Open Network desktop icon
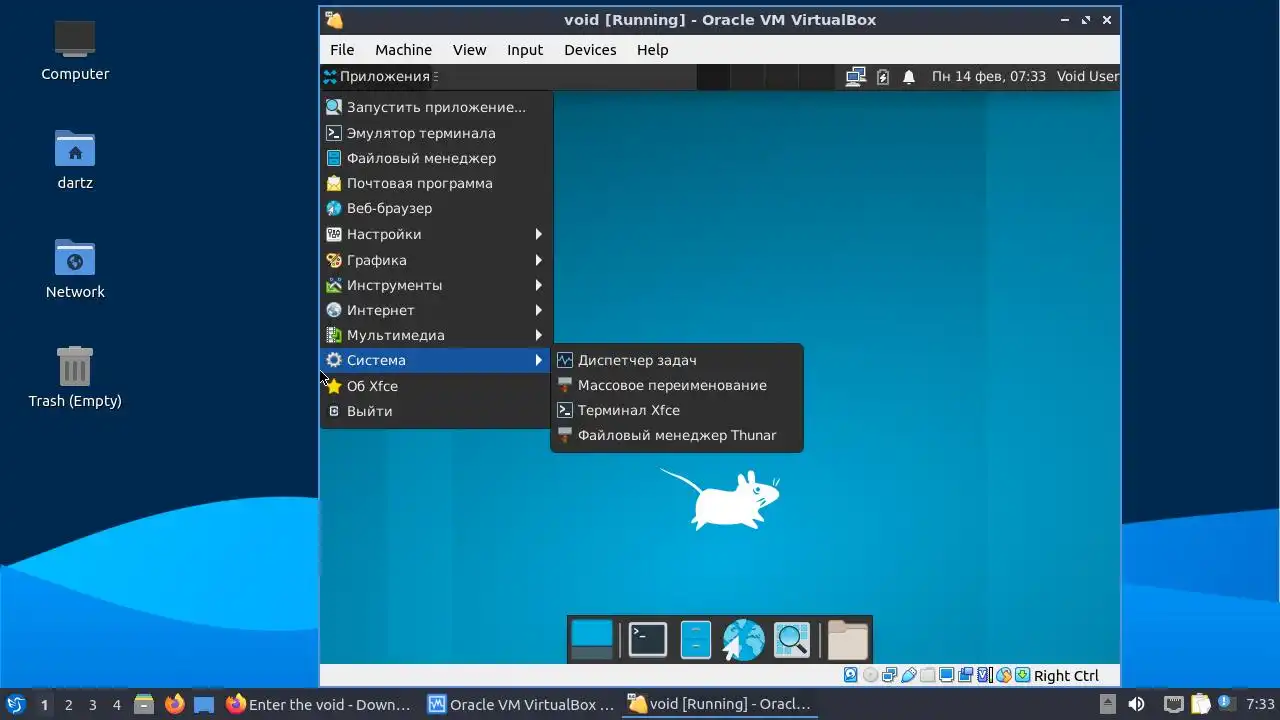 point(75,268)
